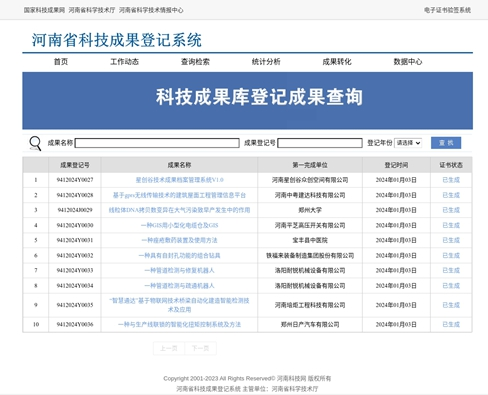Open the "智慧通达" bridge detection achievement link
The height and width of the screenshot is (395, 488).
click(x=179, y=305)
